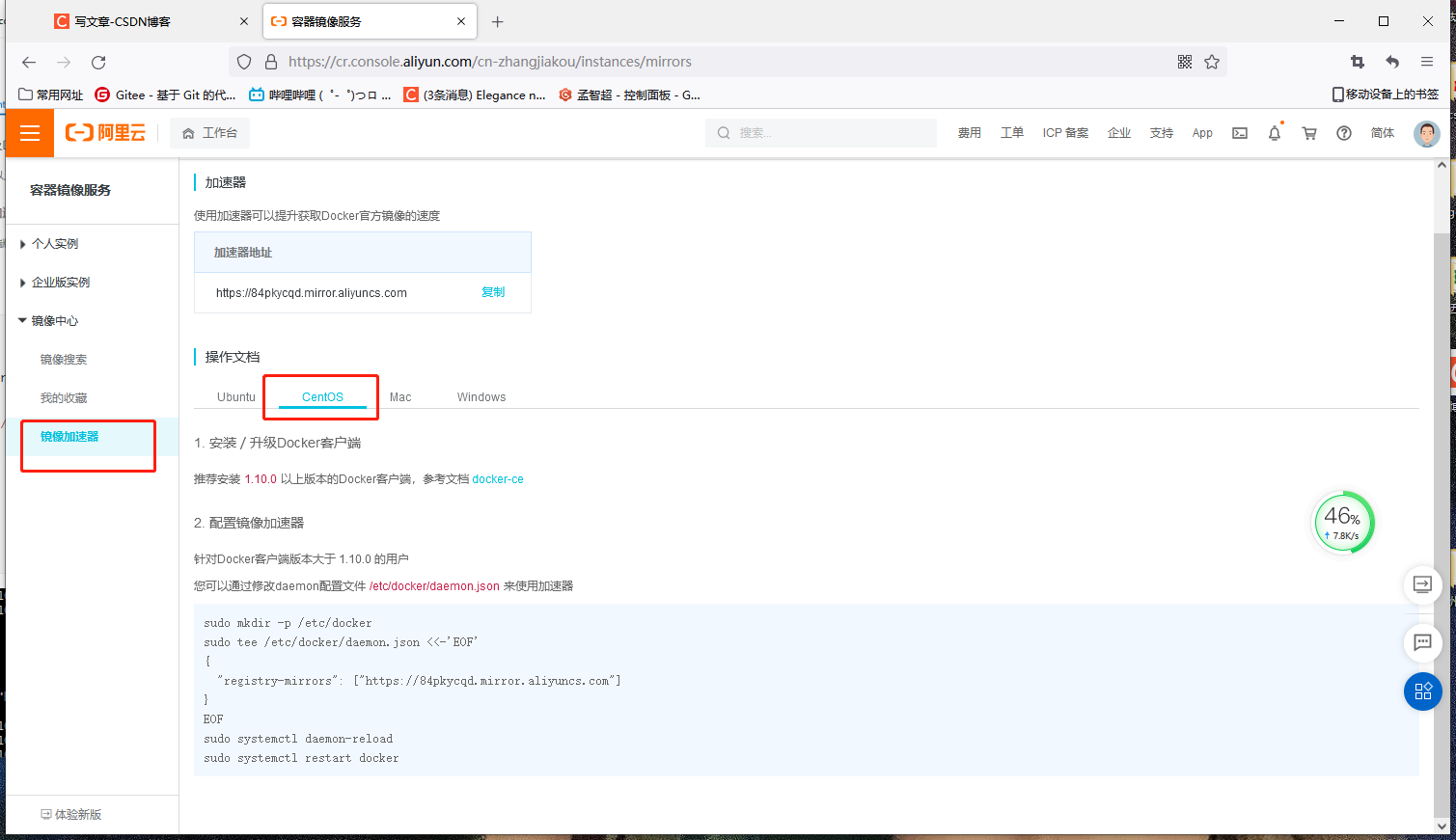Viewport: 1456px width, 840px height.
Task: Open the QR code icon in address bar
Action: (x=1185, y=62)
